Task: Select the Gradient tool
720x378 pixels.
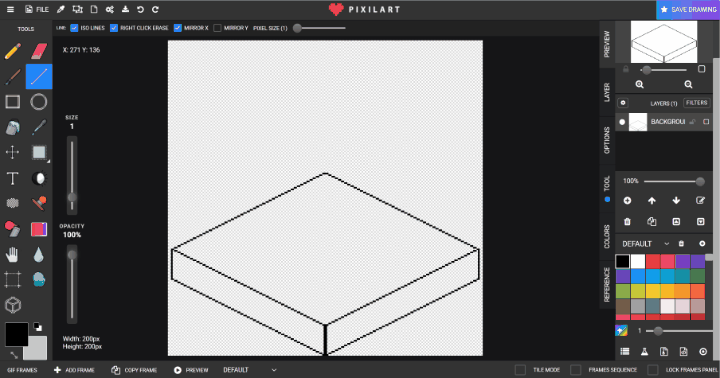Action: pos(39,229)
